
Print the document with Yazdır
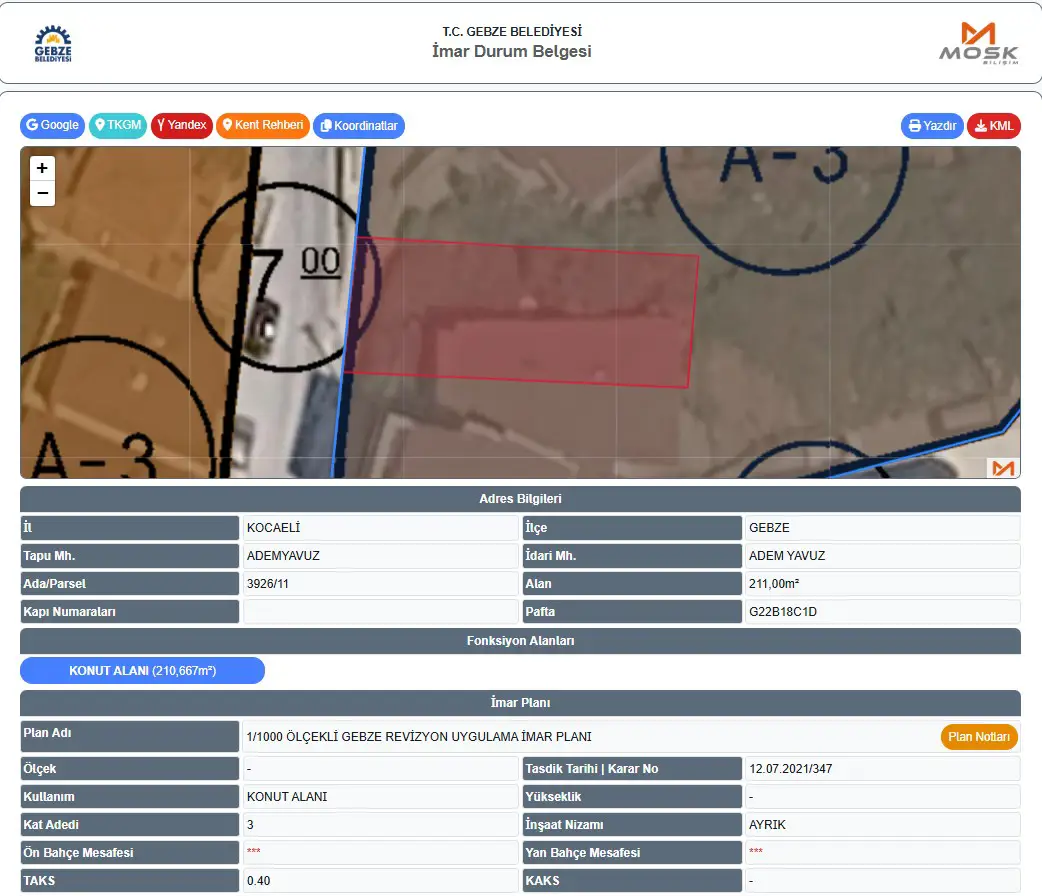click(932, 126)
